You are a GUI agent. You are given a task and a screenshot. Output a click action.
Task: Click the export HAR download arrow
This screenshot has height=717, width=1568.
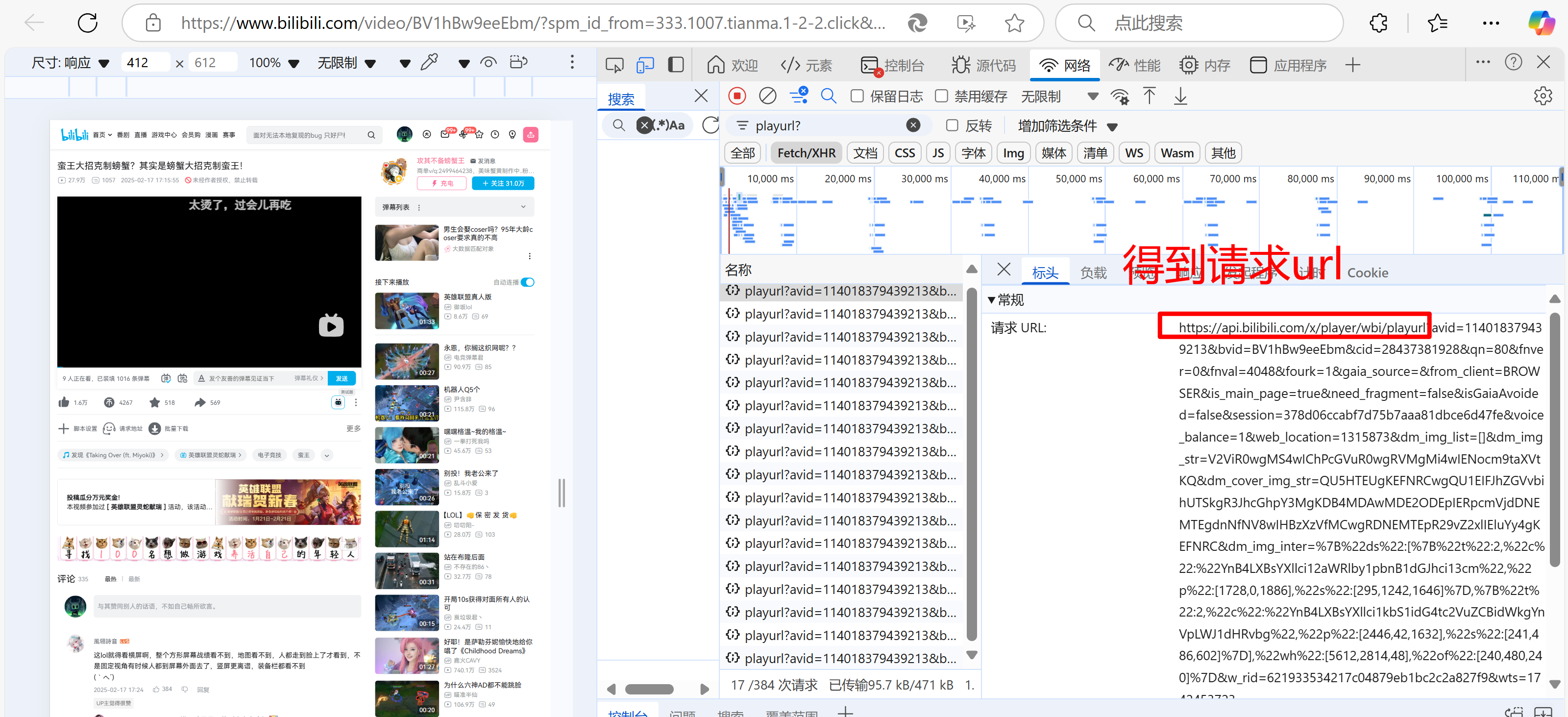tap(1180, 96)
